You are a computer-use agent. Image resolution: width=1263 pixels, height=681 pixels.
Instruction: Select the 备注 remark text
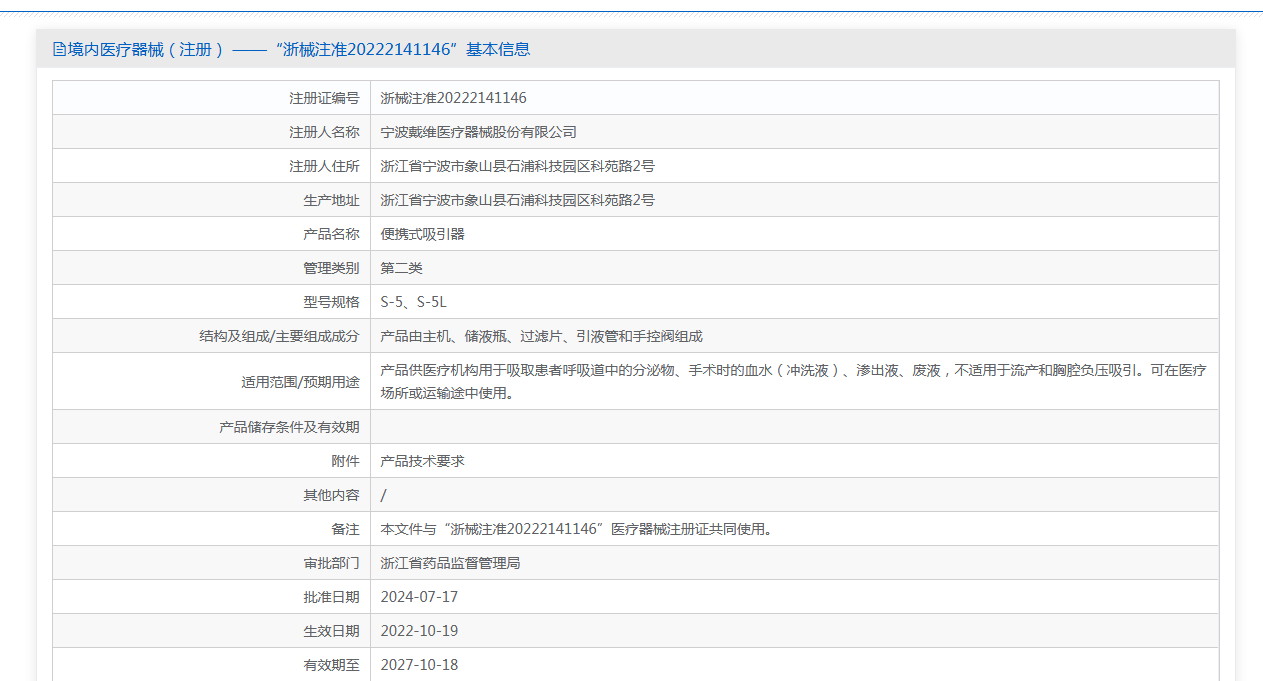577,529
